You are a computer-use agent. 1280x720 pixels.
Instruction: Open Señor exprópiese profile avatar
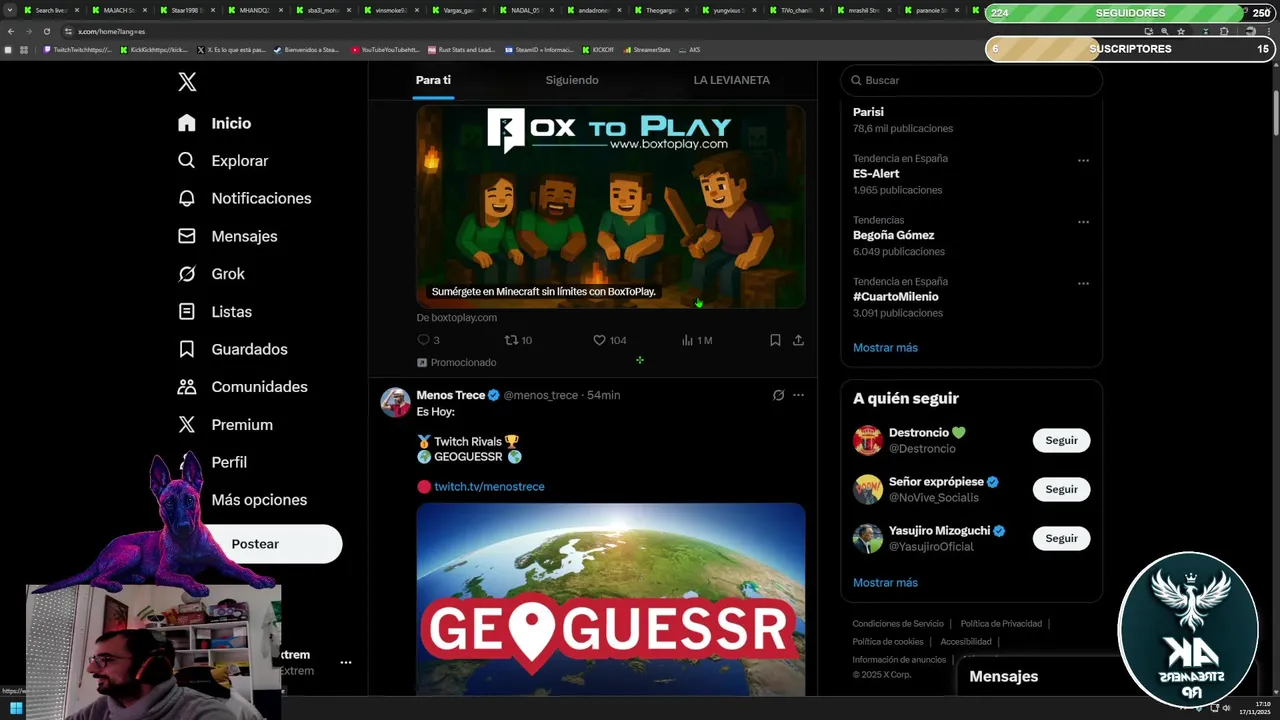pos(868,489)
